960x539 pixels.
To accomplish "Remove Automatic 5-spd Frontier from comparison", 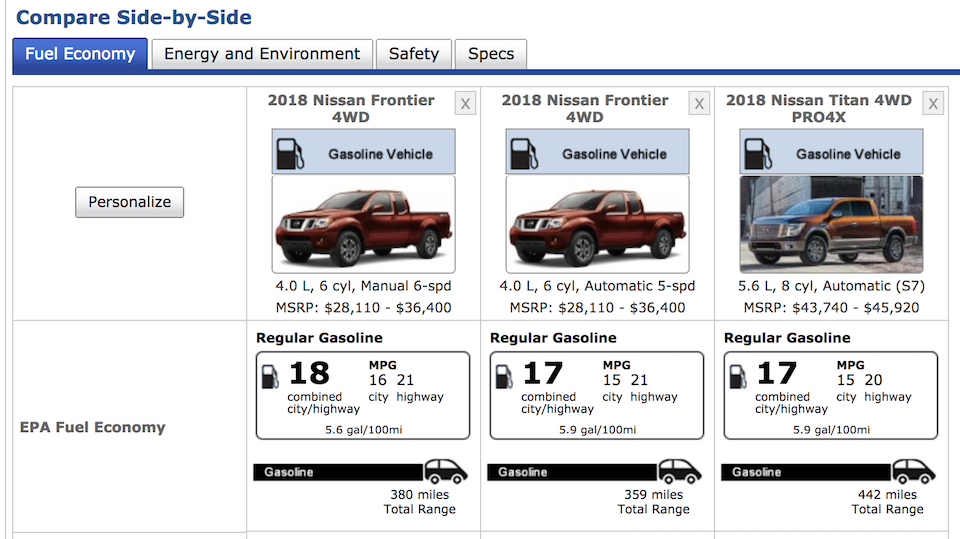I will pos(699,104).
